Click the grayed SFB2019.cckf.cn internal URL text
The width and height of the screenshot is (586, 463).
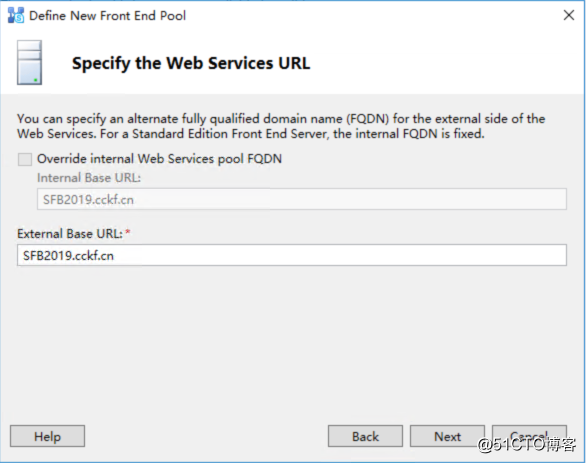pyautogui.click(x=88, y=200)
